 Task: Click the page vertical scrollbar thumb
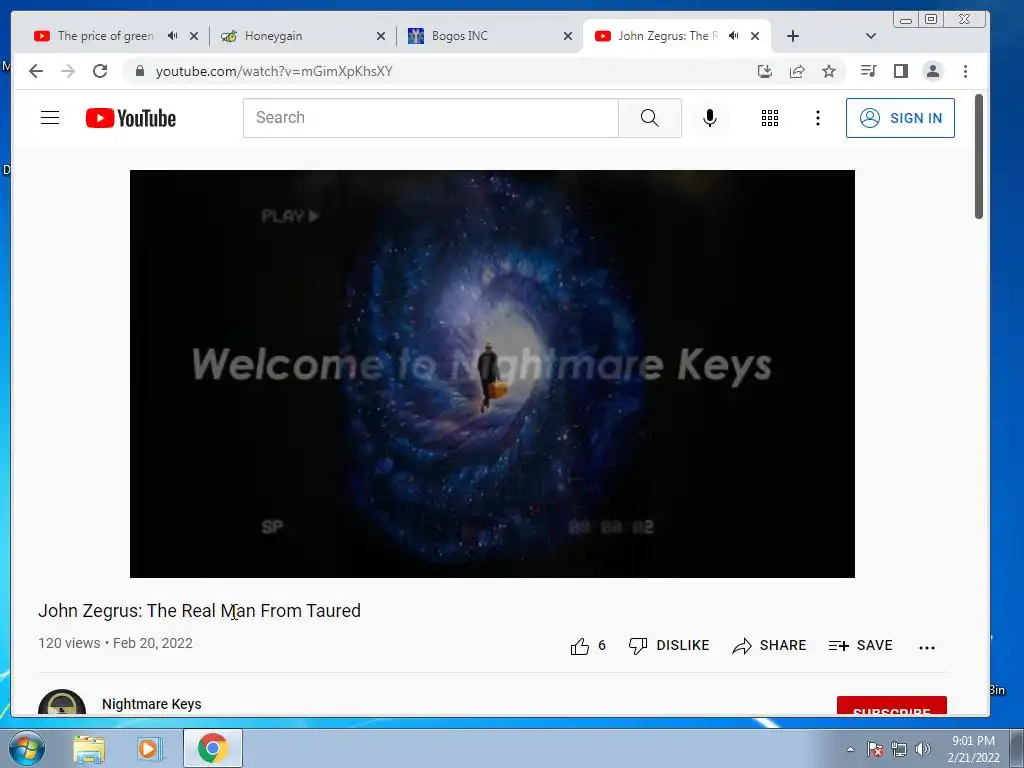(978, 157)
